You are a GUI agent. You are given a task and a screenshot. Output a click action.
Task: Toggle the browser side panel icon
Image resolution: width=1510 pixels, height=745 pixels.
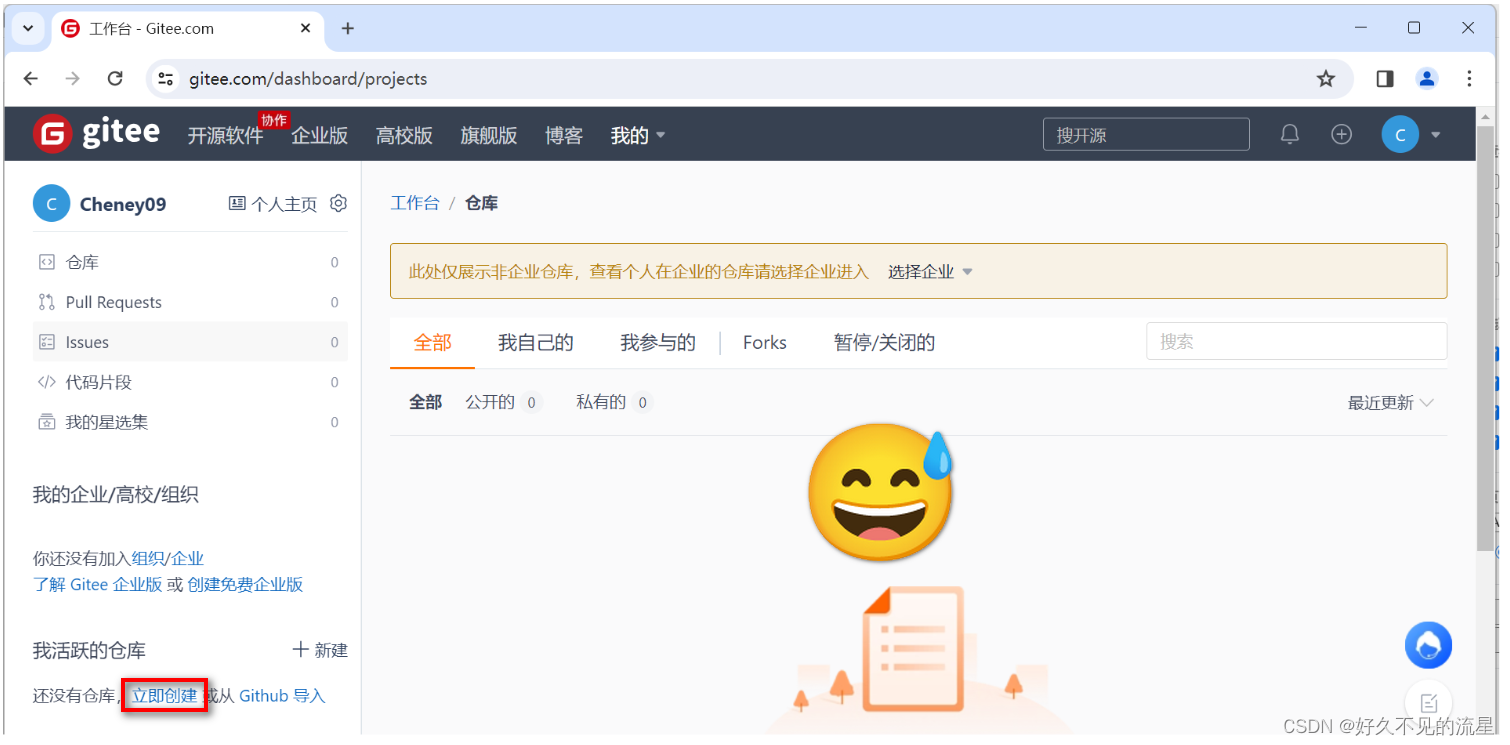pos(1385,78)
